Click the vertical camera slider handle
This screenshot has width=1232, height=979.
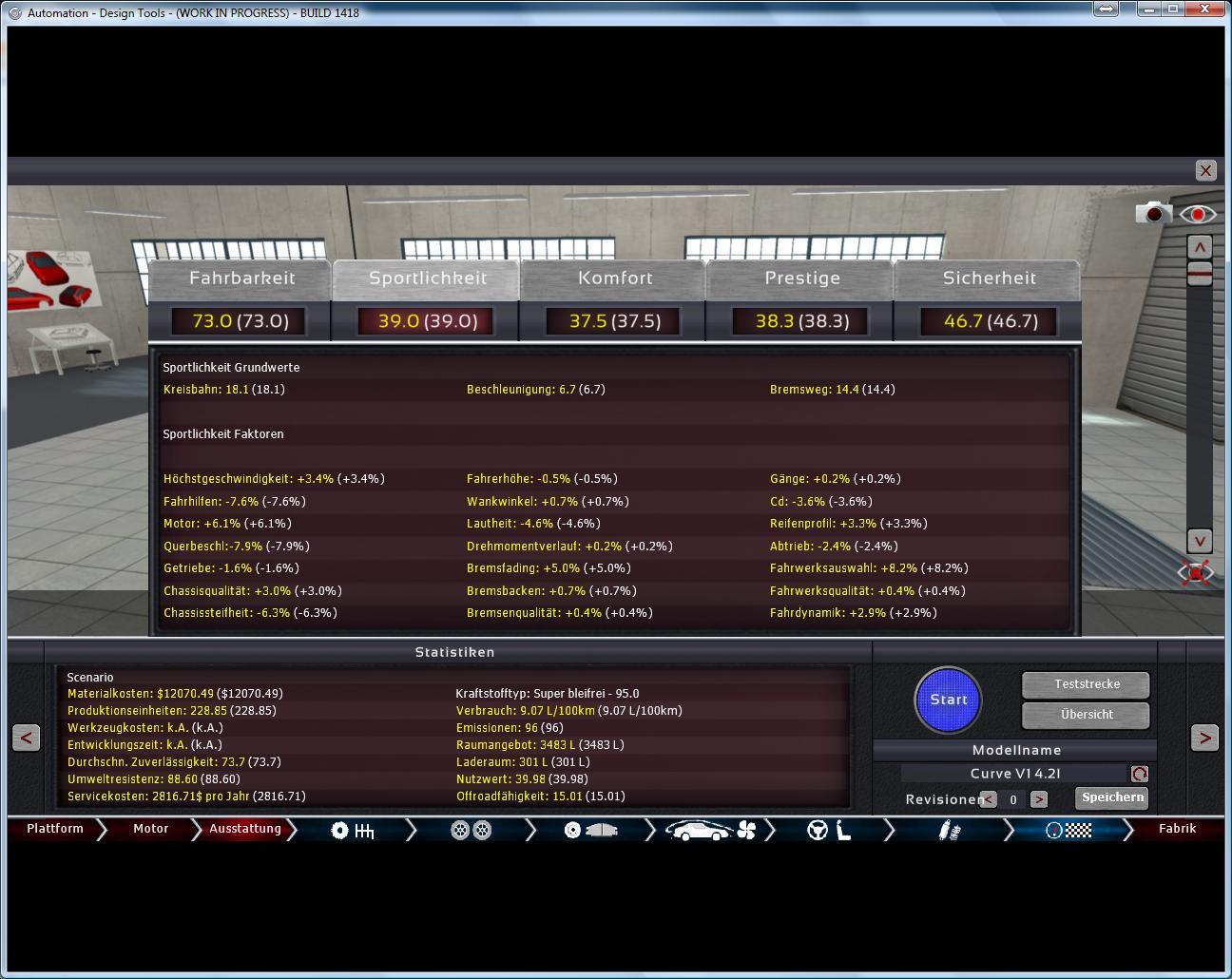(x=1200, y=275)
